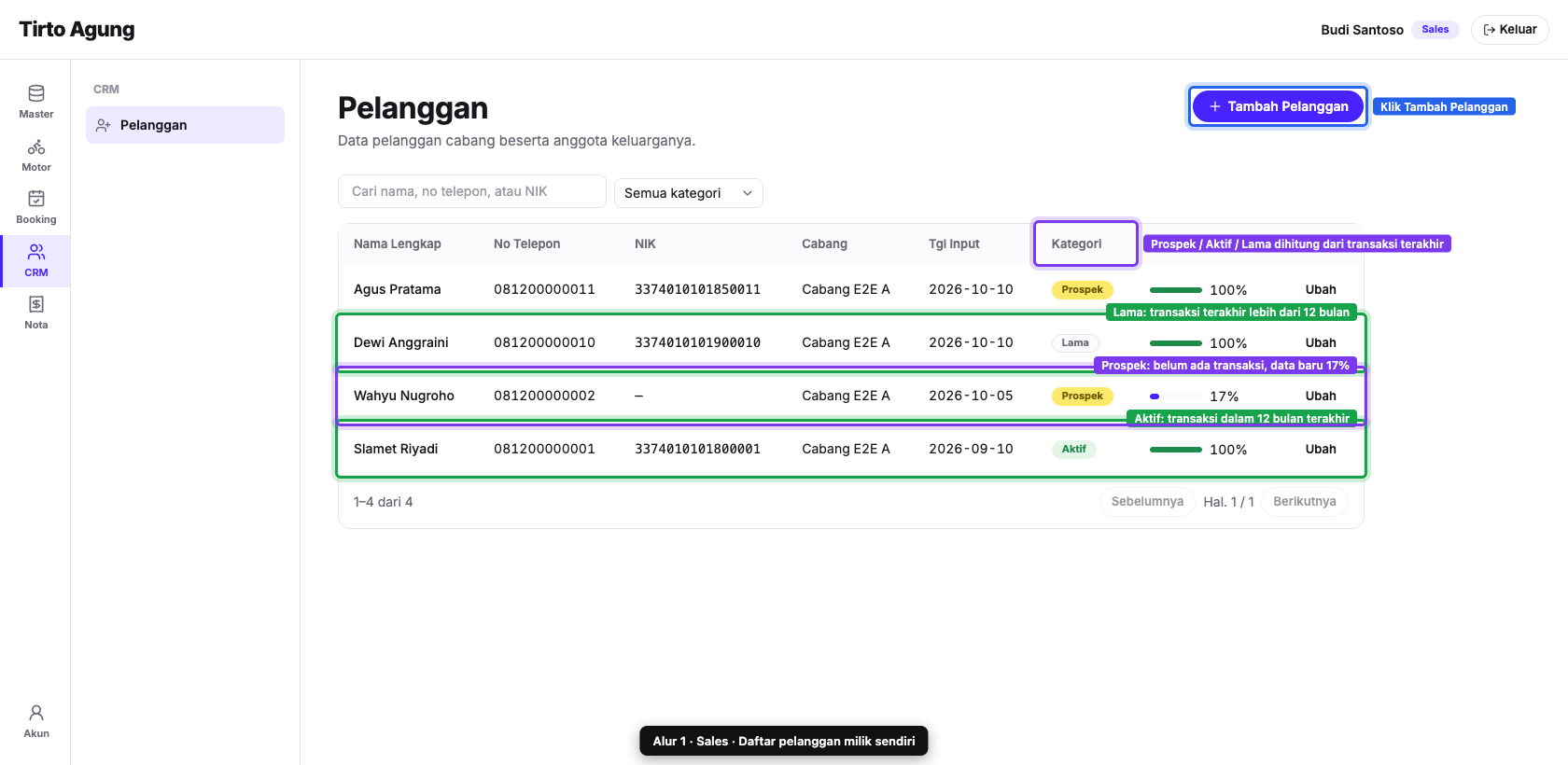Click the plus icon on Tambah Pelanggan
Viewport: 1568px width, 765px height.
coord(1215,106)
